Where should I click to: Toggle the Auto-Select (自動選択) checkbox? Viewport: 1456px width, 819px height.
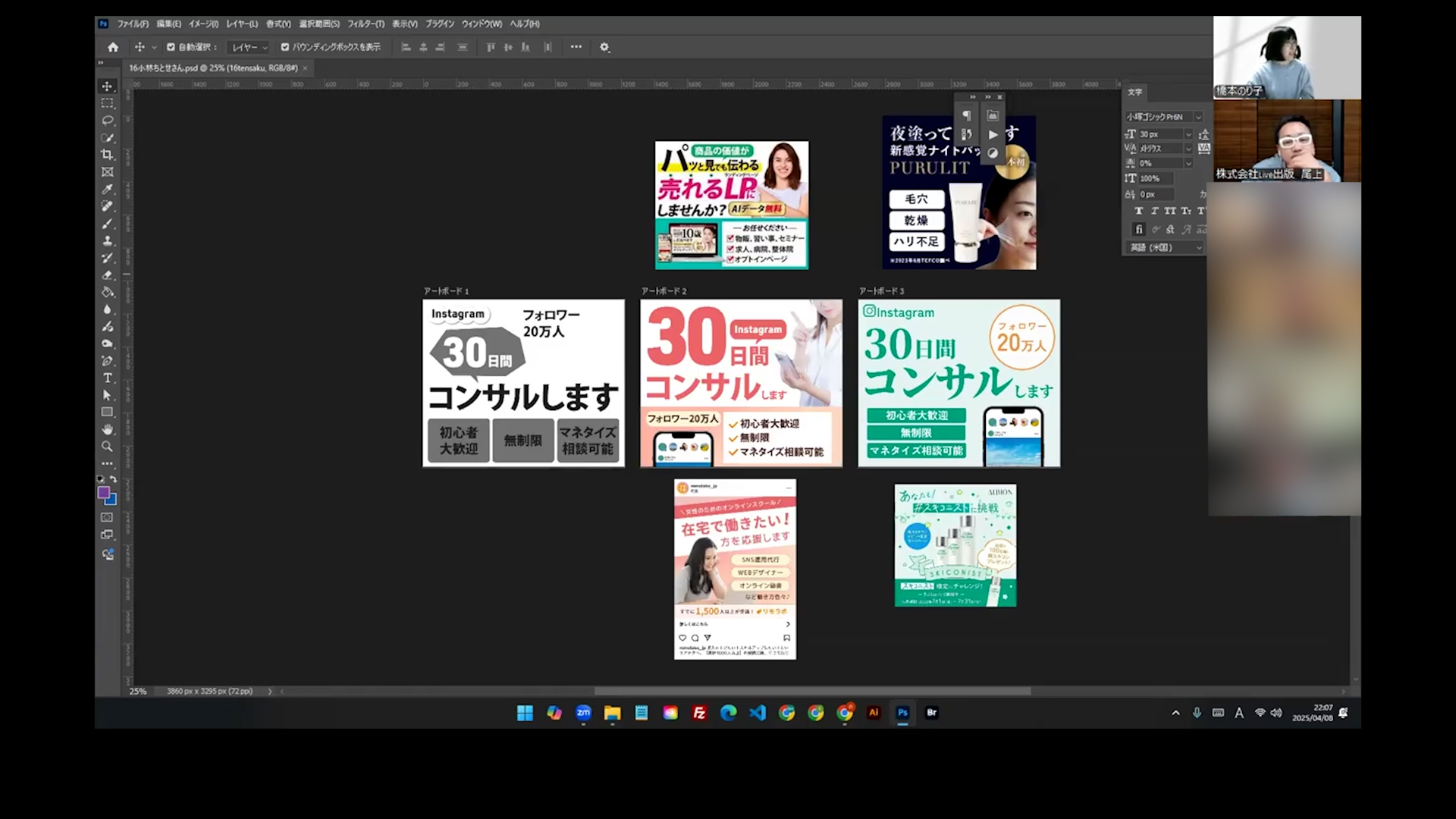pyautogui.click(x=171, y=47)
